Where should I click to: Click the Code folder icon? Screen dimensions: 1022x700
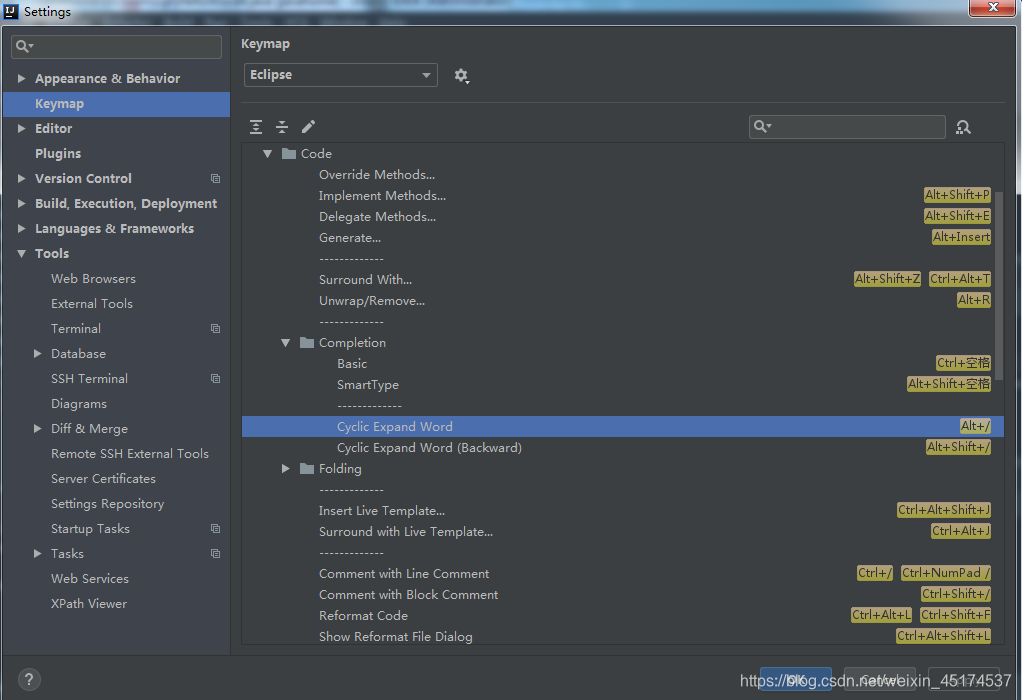tap(289, 153)
